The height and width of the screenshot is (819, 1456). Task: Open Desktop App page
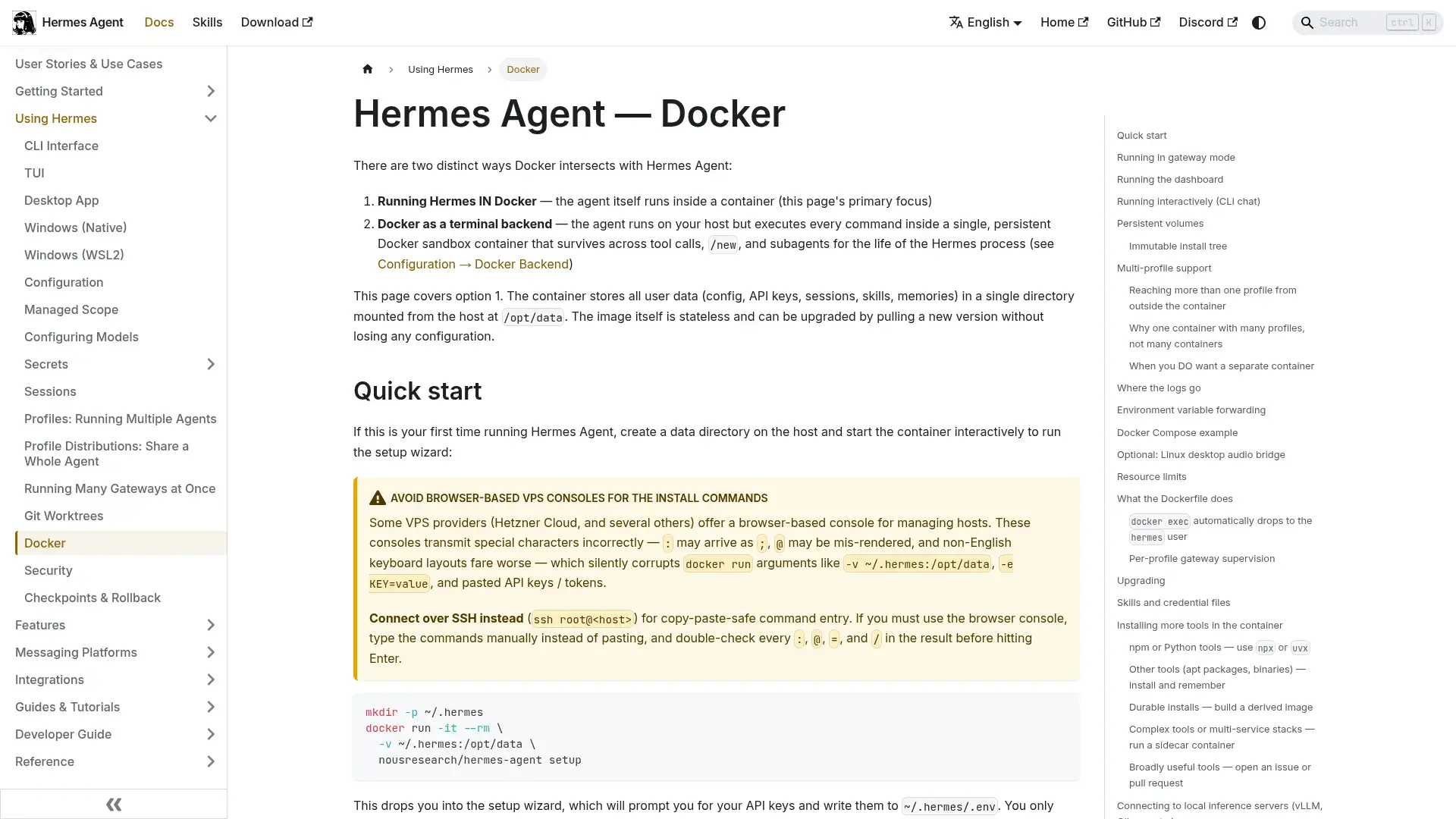[x=61, y=200]
